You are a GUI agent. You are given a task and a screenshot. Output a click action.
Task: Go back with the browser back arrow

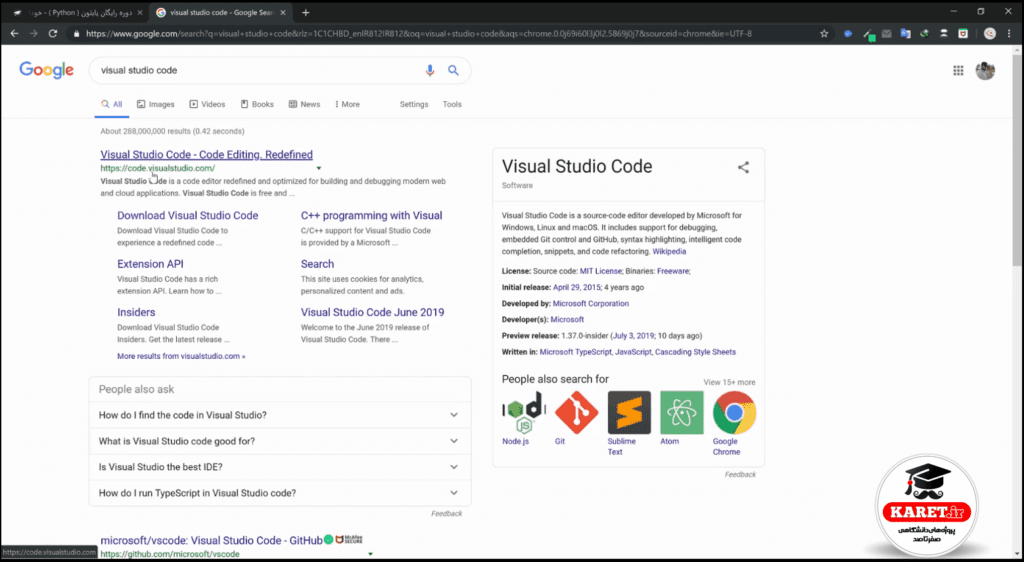coord(14,33)
